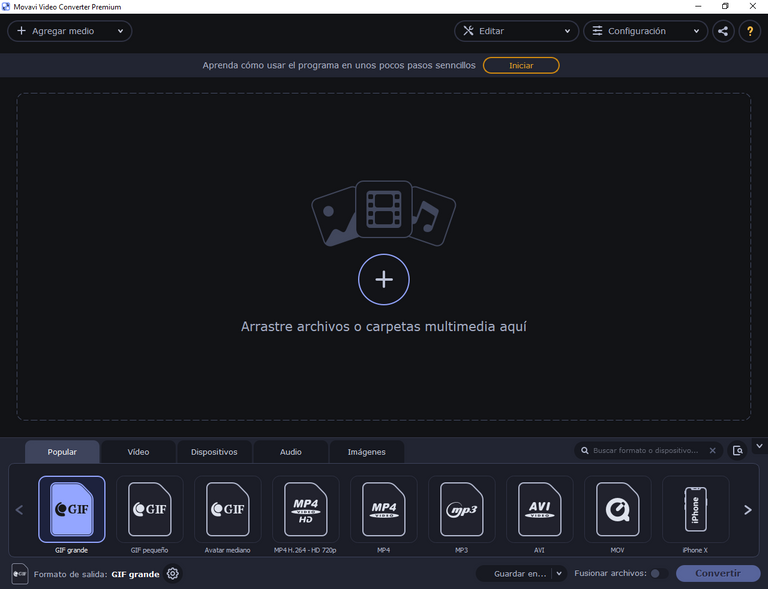Screen dimensions: 768x589
Task: Click the magnifier icon in format search
Action: coord(584,450)
